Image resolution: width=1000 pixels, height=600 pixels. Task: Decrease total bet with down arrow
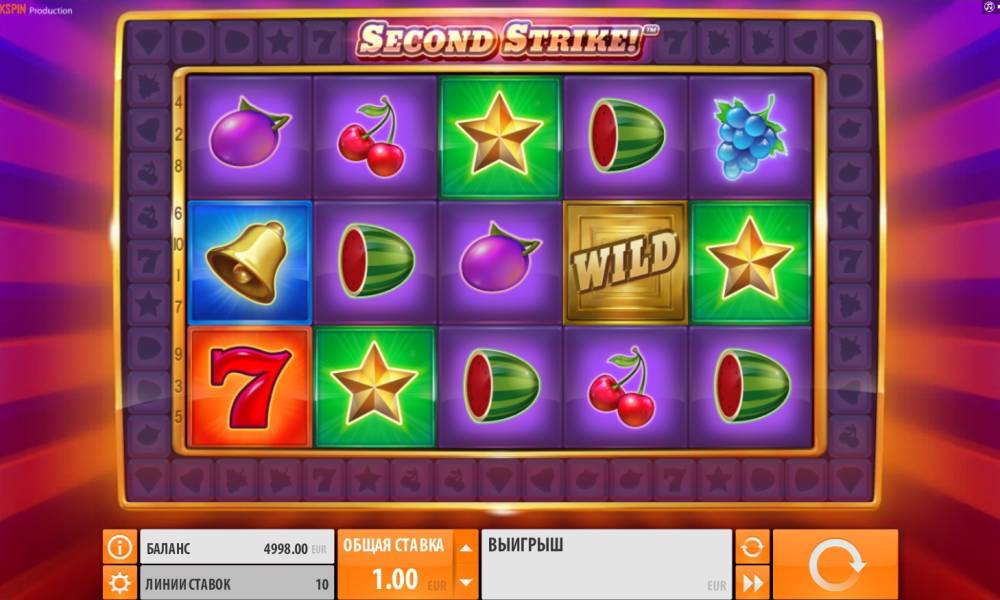click(x=466, y=582)
